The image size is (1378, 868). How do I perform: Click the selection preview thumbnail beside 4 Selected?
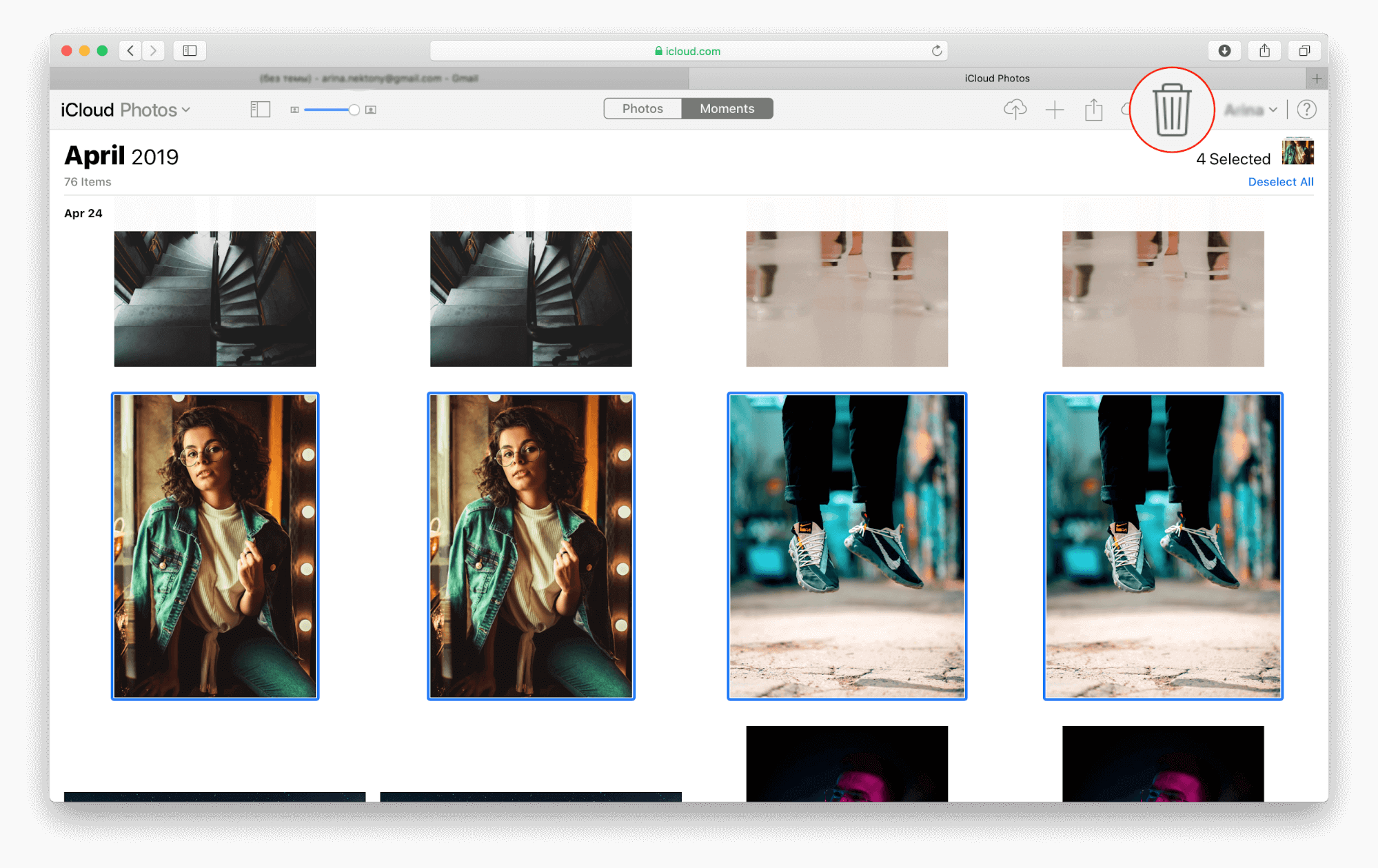pyautogui.click(x=1297, y=152)
